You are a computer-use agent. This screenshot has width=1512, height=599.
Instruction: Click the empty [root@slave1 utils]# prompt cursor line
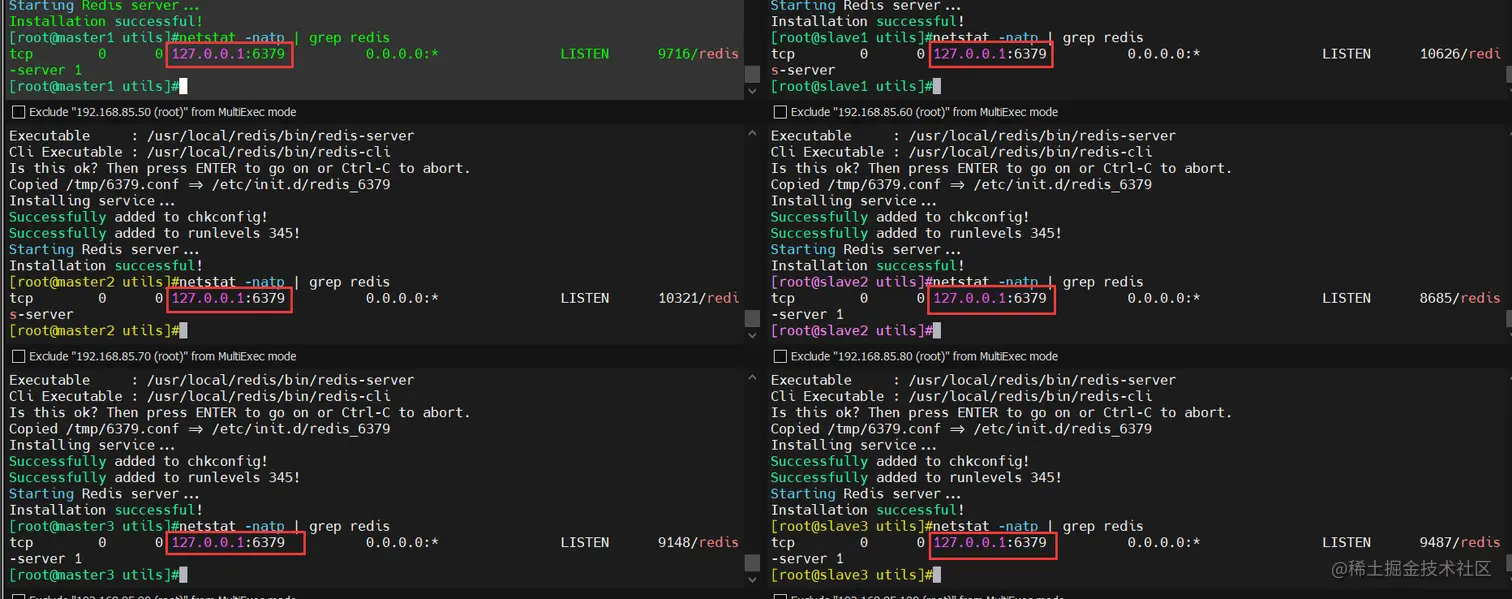tap(856, 86)
